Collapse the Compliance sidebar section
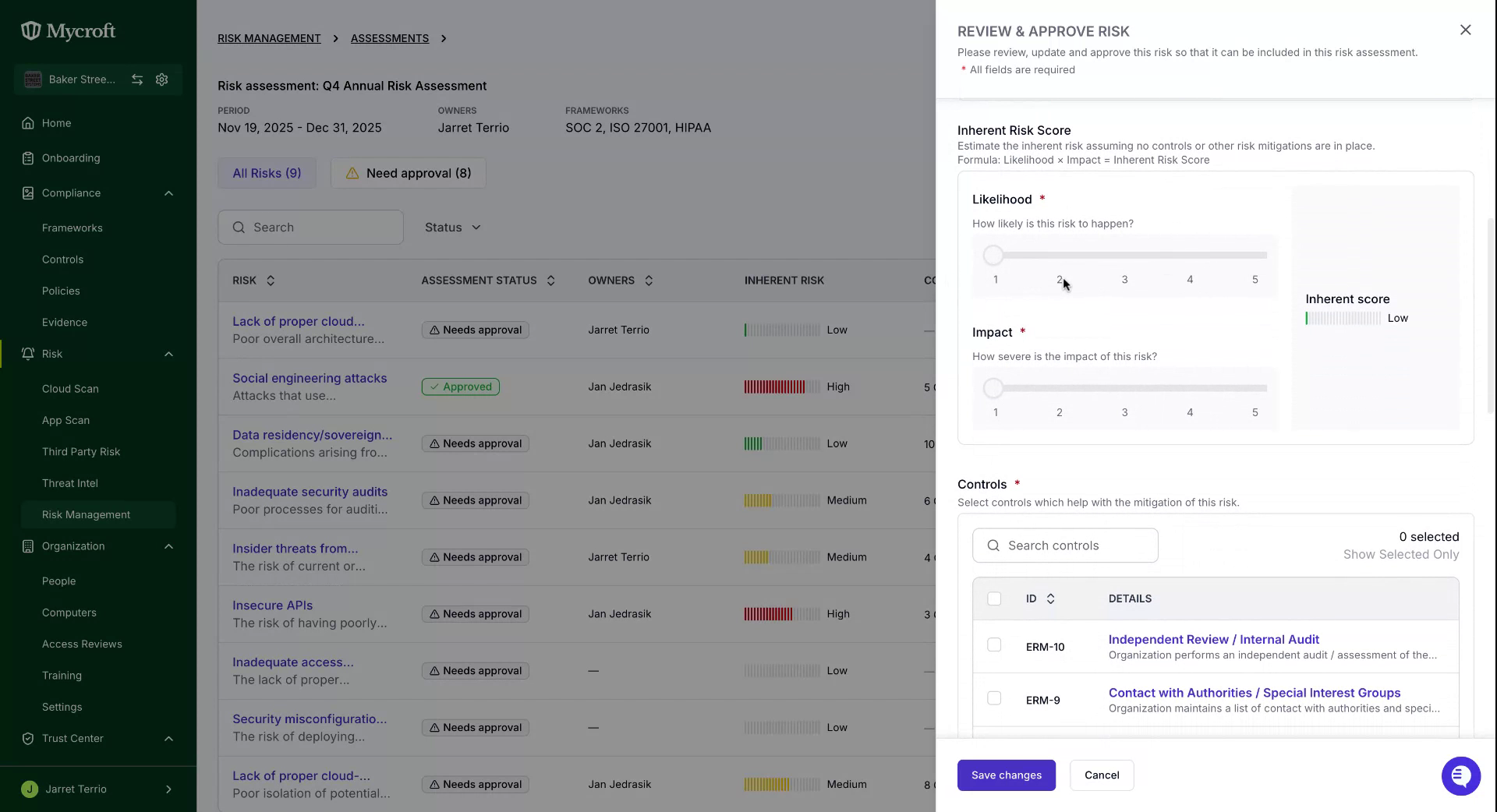The width and height of the screenshot is (1497, 812). (x=168, y=193)
